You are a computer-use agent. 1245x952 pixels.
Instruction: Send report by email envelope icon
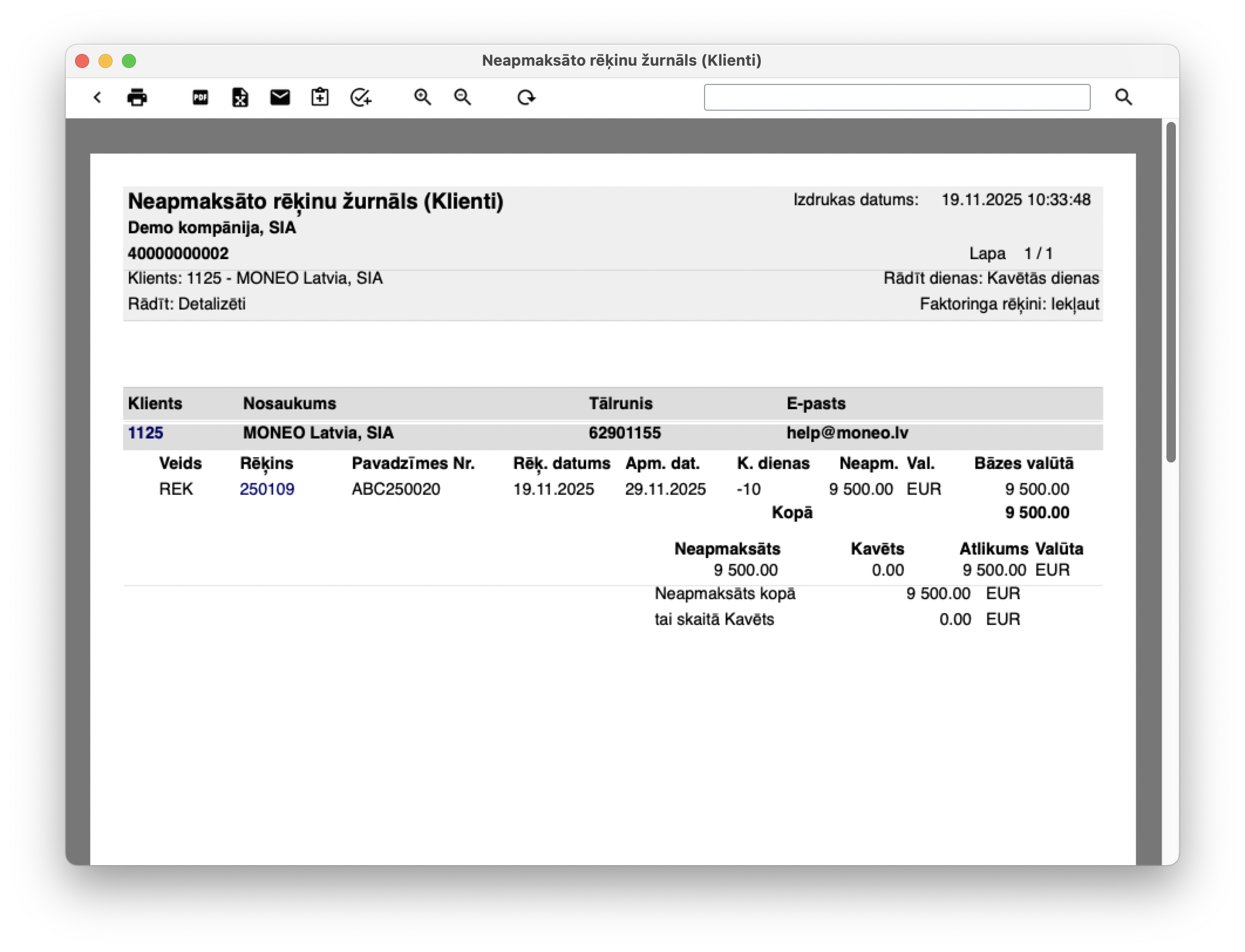[280, 97]
